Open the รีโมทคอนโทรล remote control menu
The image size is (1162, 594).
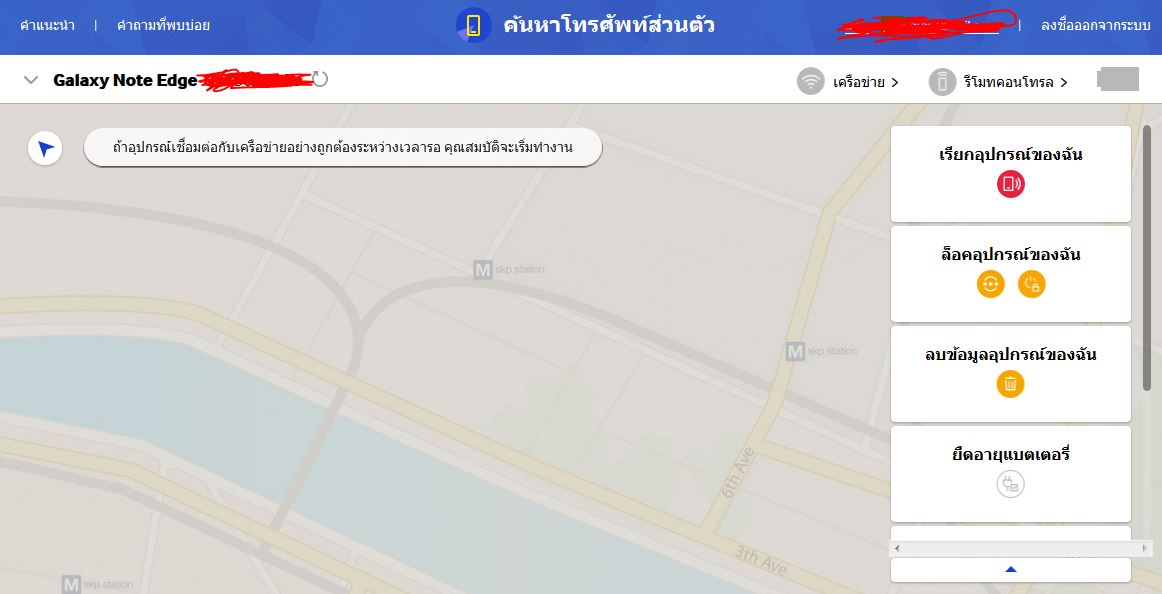[1015, 82]
